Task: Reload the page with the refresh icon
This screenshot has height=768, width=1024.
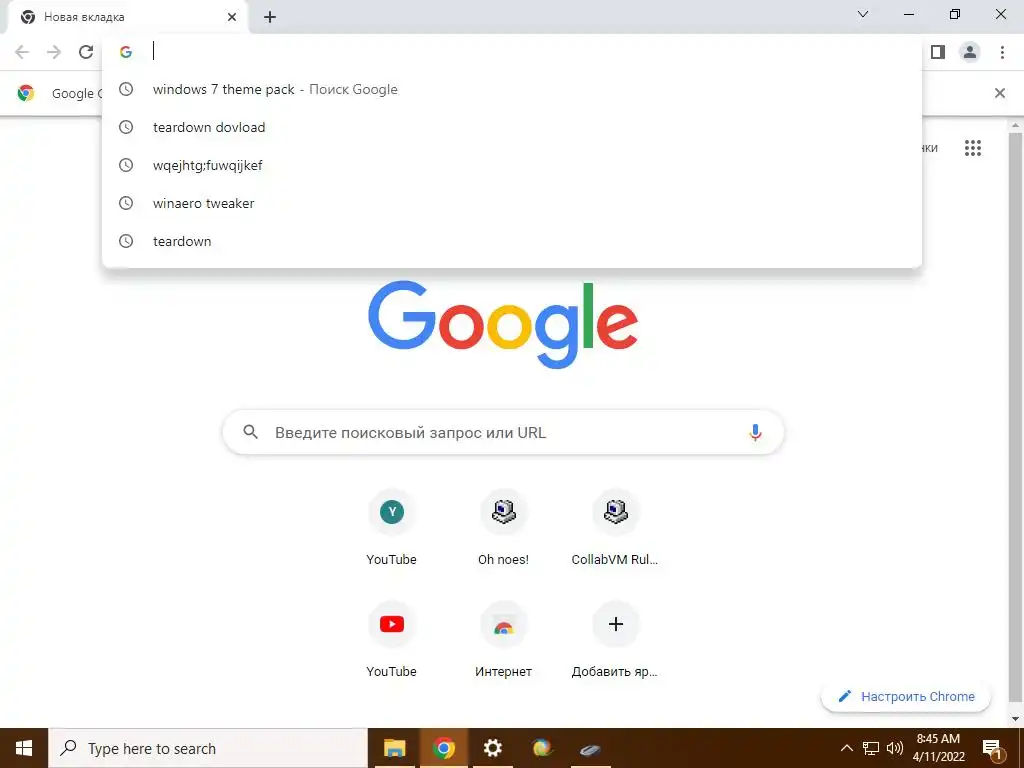Action: (x=86, y=52)
